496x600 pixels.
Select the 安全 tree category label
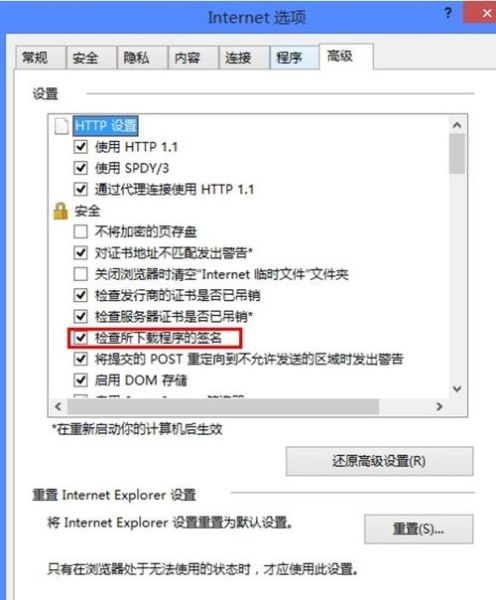pos(87,211)
